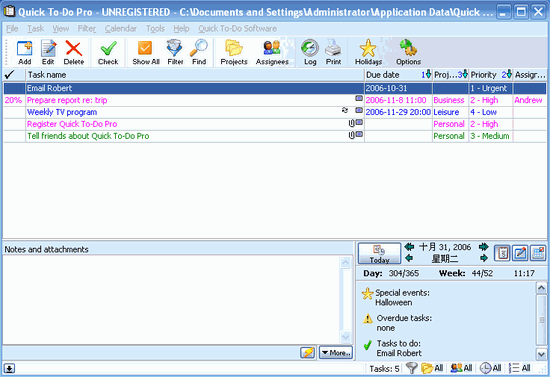Viewport: 550px width, 377px height.
Task: Open the Quick To-Do Software menu
Action: 237,28
